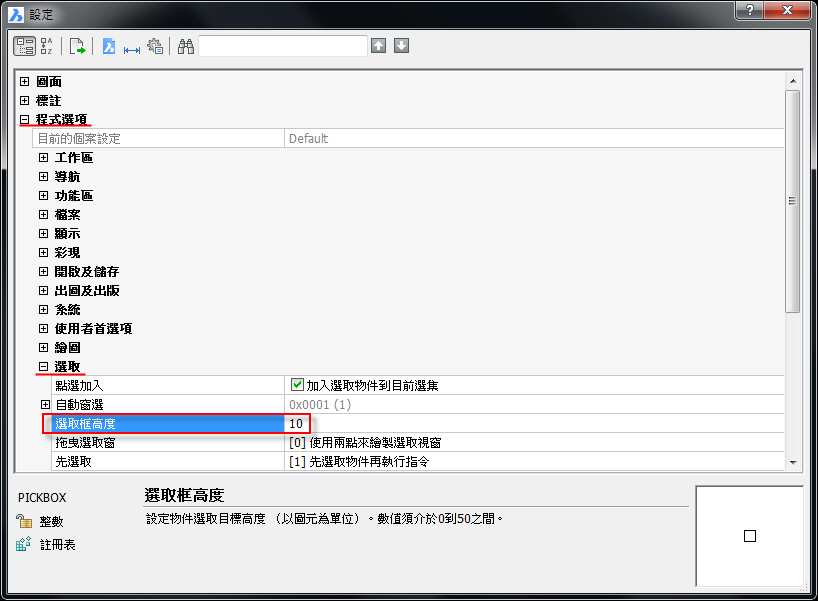The height and width of the screenshot is (601, 818).
Task: Close the 設定 dialog
Action: pos(788,10)
